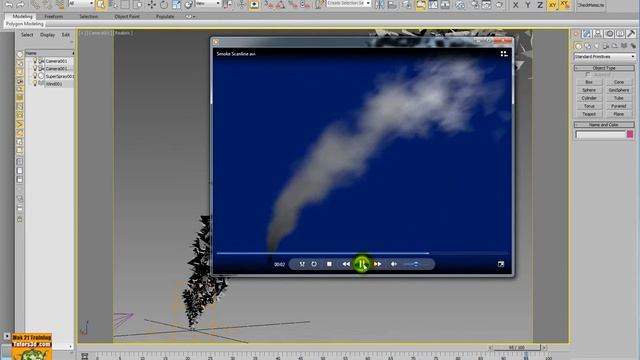Open the Modify command panel tab
640x360 pixels.
pos(587,34)
